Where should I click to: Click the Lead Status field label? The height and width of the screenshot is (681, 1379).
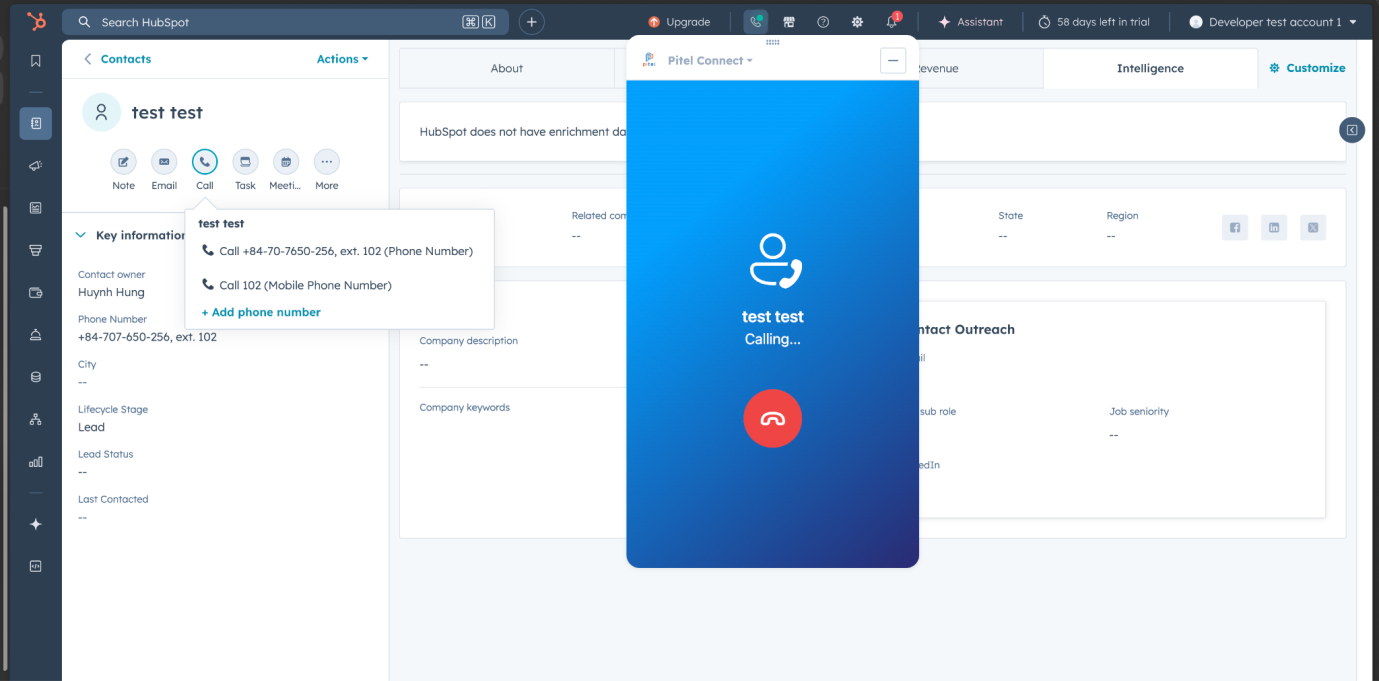point(105,454)
